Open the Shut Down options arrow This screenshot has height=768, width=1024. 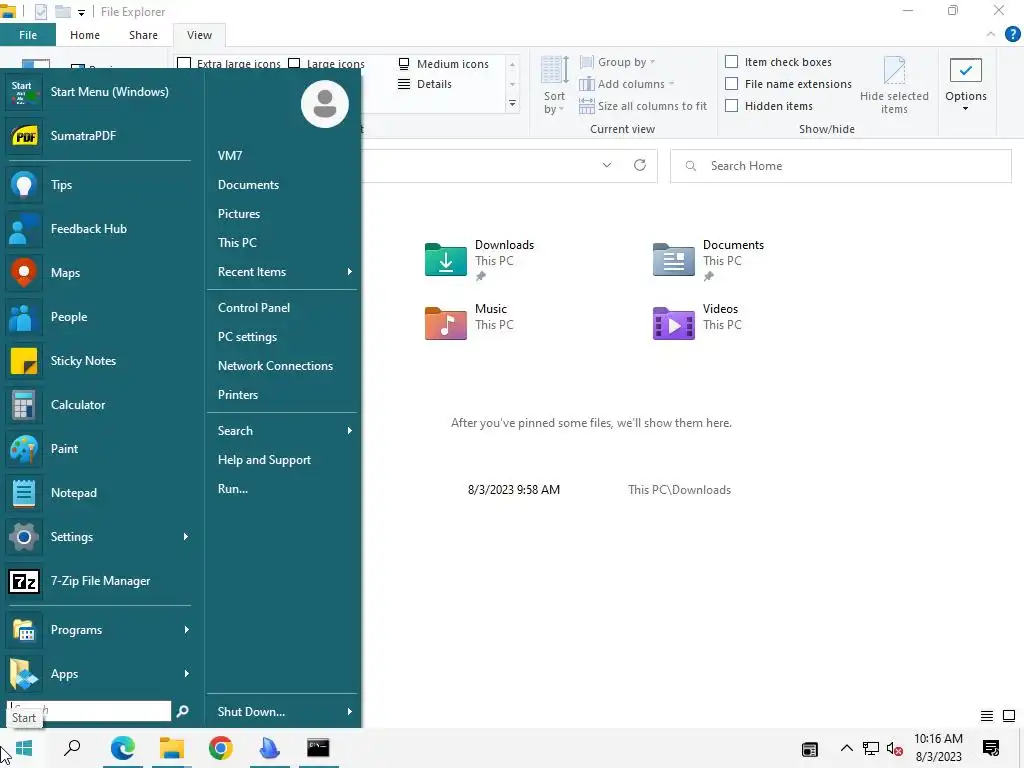click(x=349, y=711)
